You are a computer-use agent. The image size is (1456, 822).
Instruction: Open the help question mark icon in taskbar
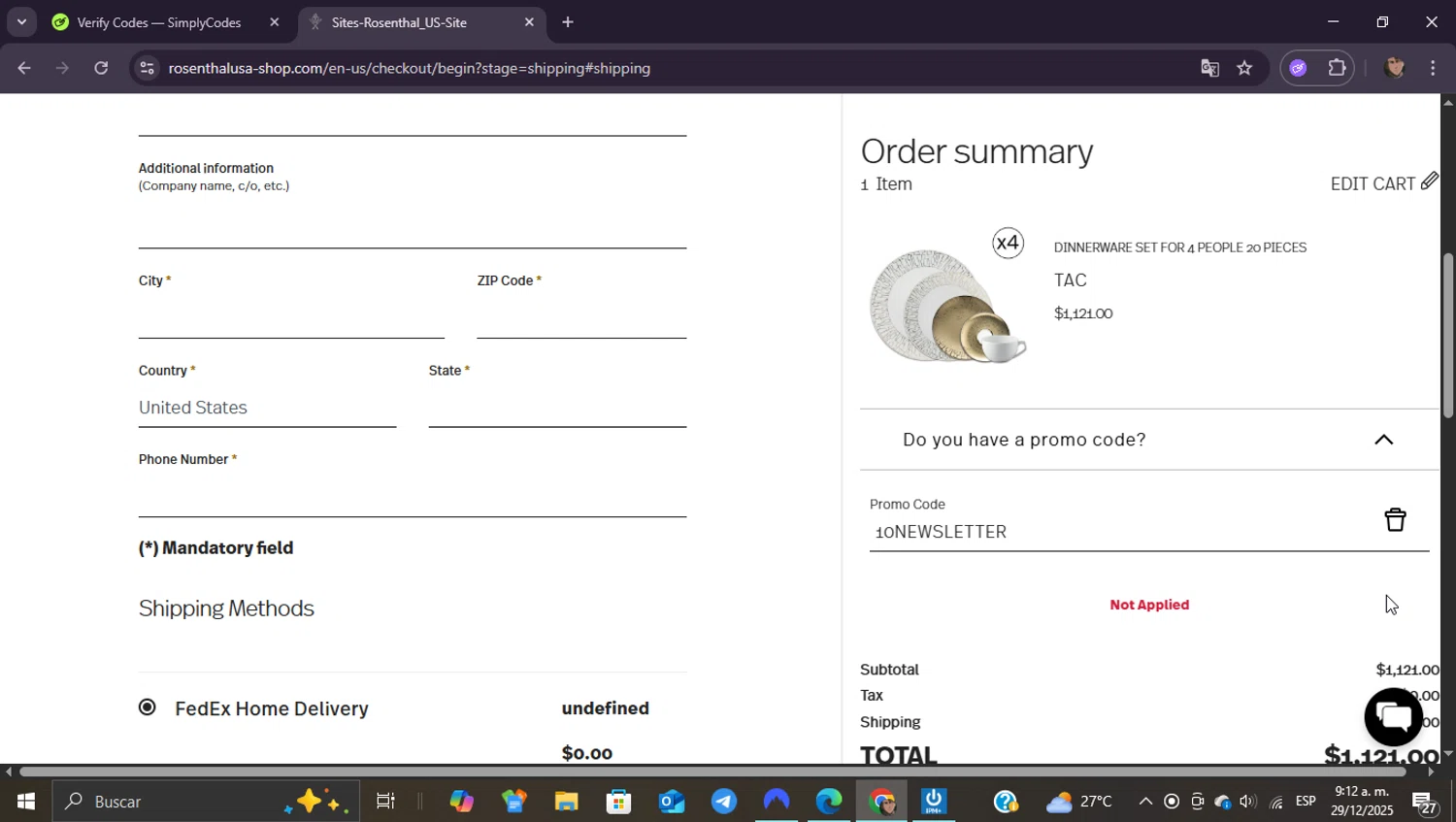[1006, 802]
